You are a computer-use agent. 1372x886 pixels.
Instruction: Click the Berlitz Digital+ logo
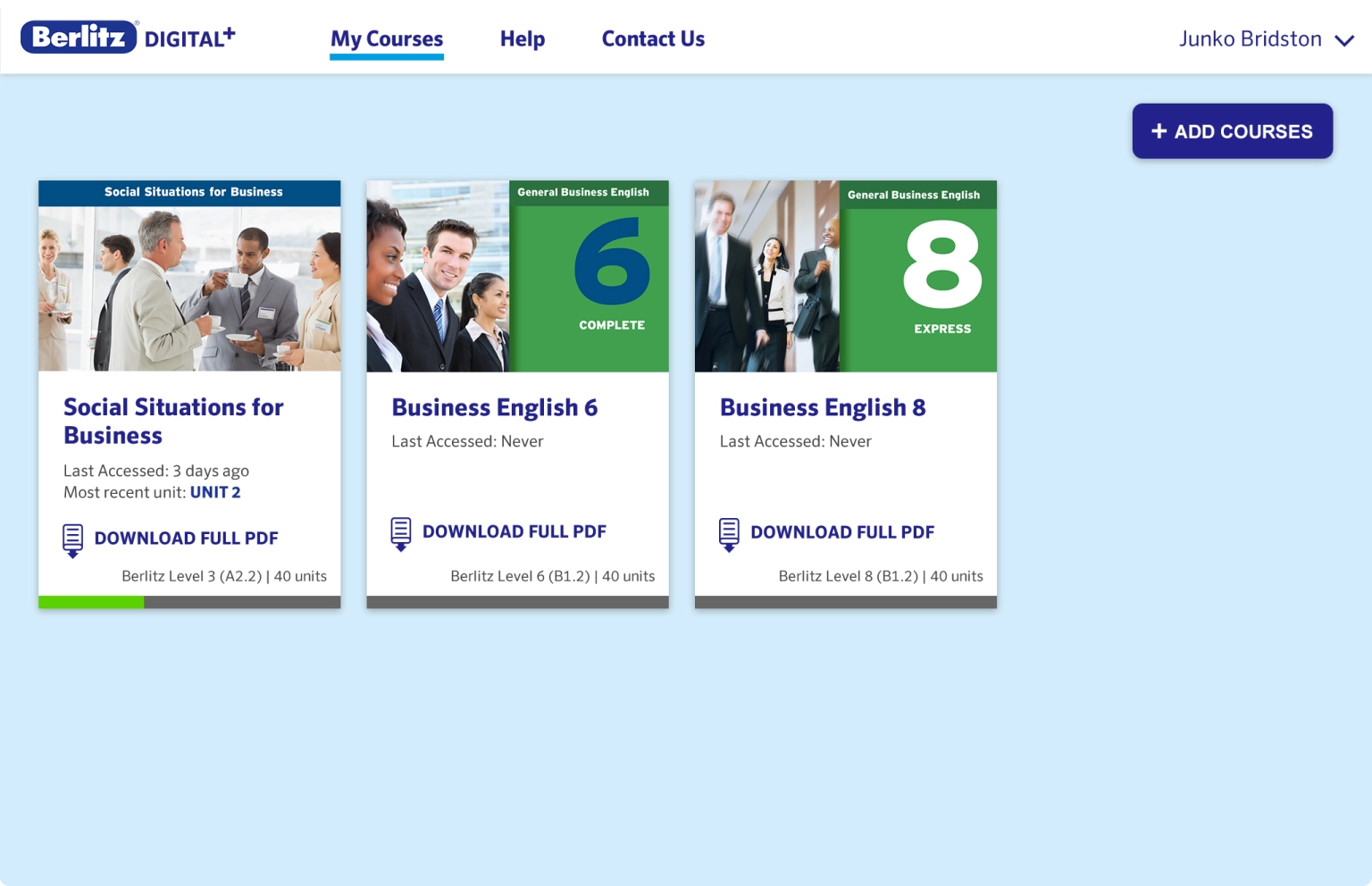(x=128, y=37)
